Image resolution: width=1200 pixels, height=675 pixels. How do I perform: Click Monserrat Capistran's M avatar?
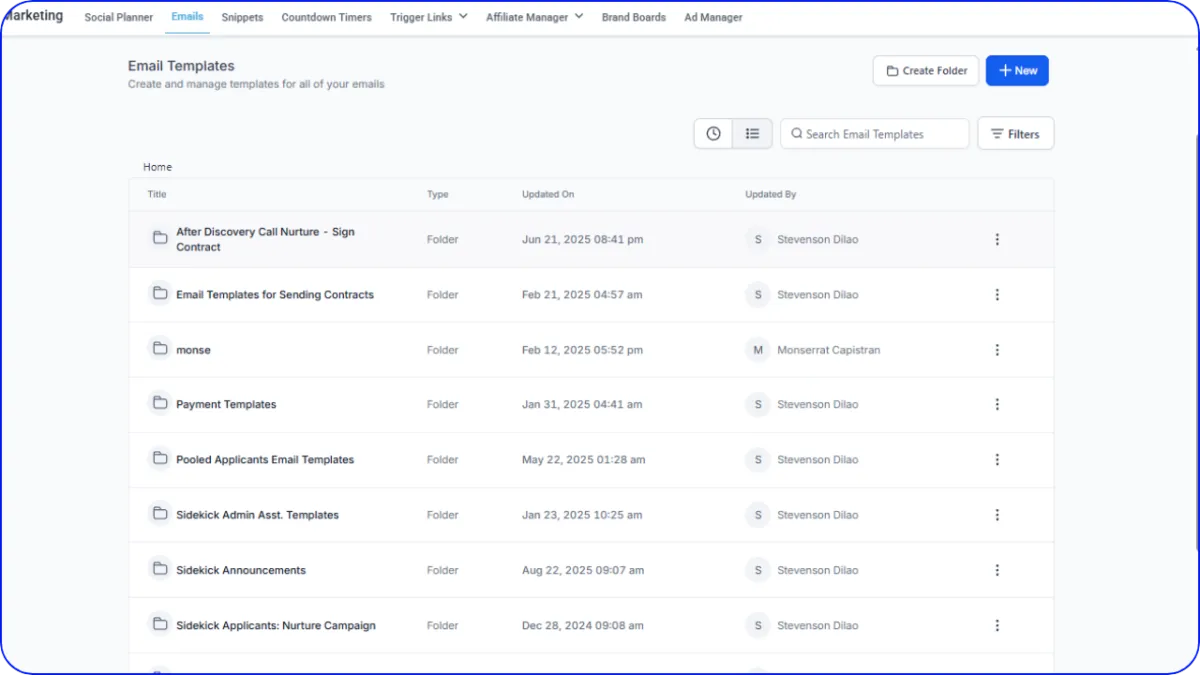coord(757,350)
